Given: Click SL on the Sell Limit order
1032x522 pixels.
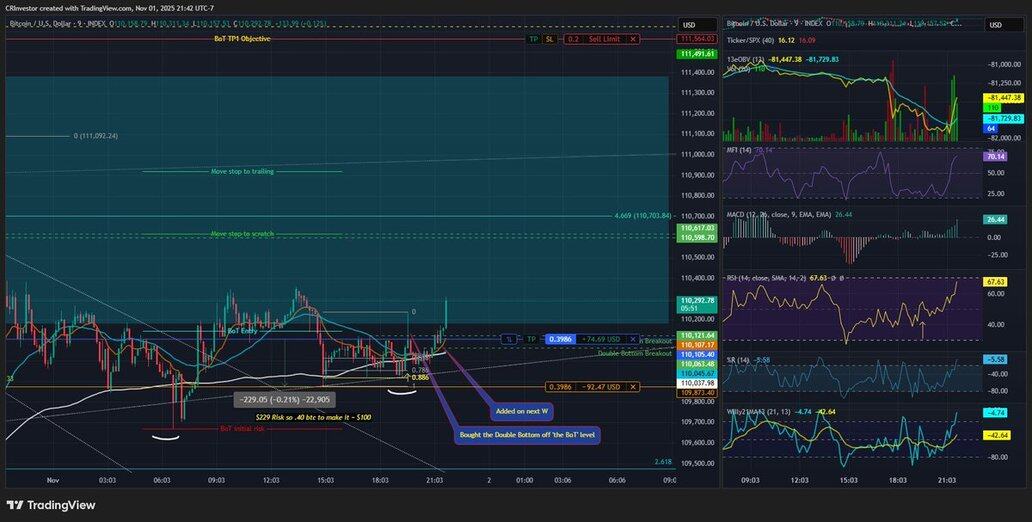Looking at the screenshot, I should [549, 39].
